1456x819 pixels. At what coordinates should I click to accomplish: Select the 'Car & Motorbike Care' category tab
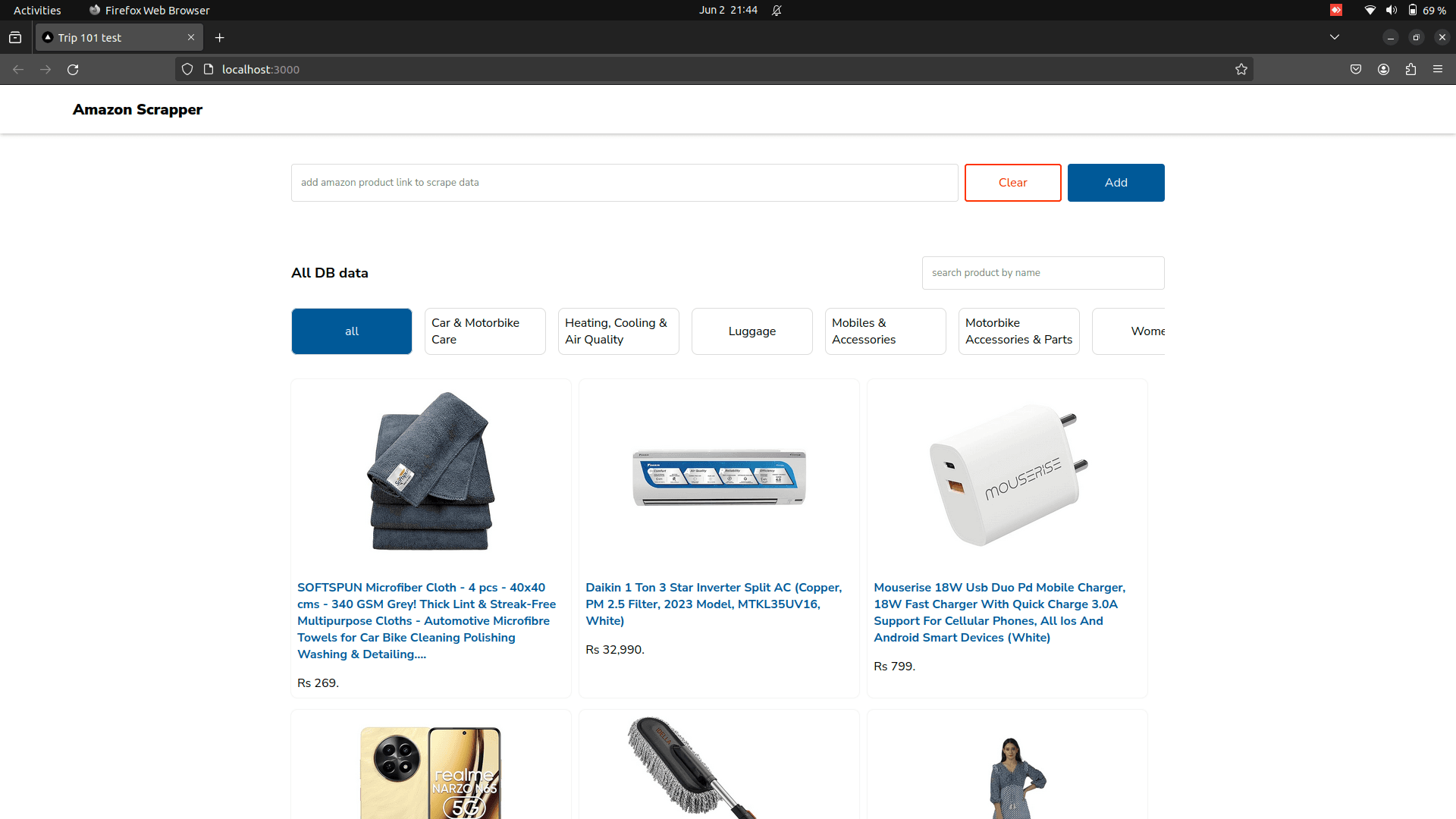click(x=485, y=331)
